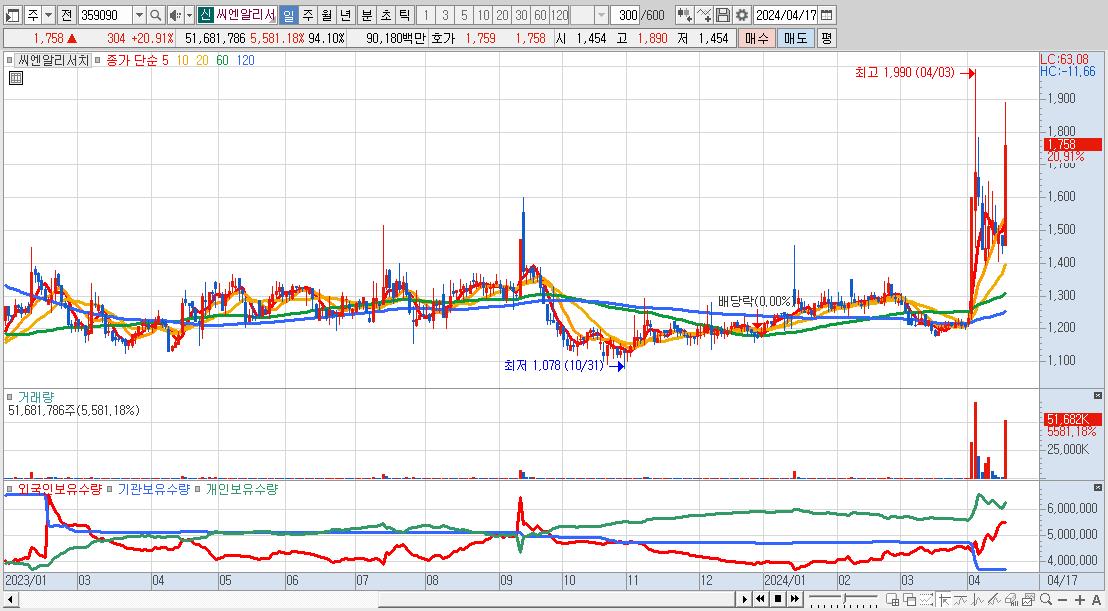Open the sound options dropdown arrow
The height and width of the screenshot is (611, 1108).
coord(189,15)
